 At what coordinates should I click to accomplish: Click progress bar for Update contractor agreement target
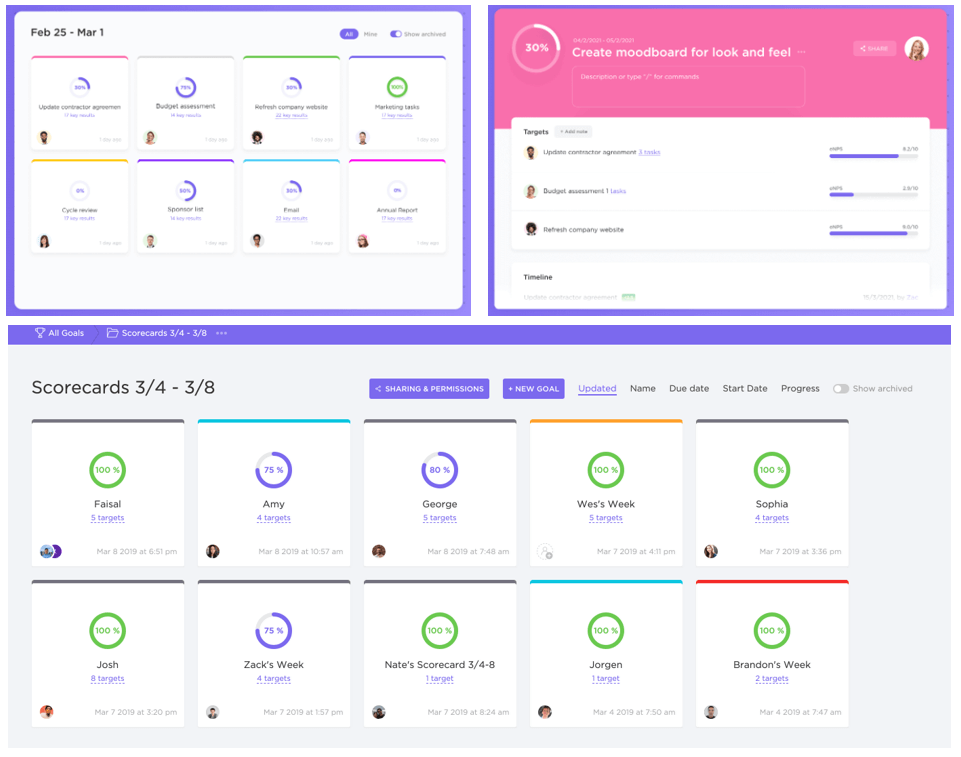tap(873, 156)
